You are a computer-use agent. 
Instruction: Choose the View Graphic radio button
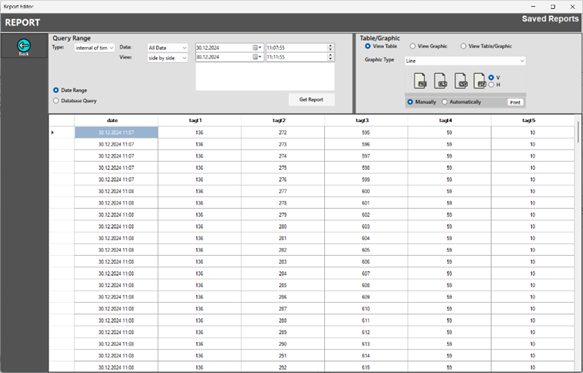tap(412, 46)
